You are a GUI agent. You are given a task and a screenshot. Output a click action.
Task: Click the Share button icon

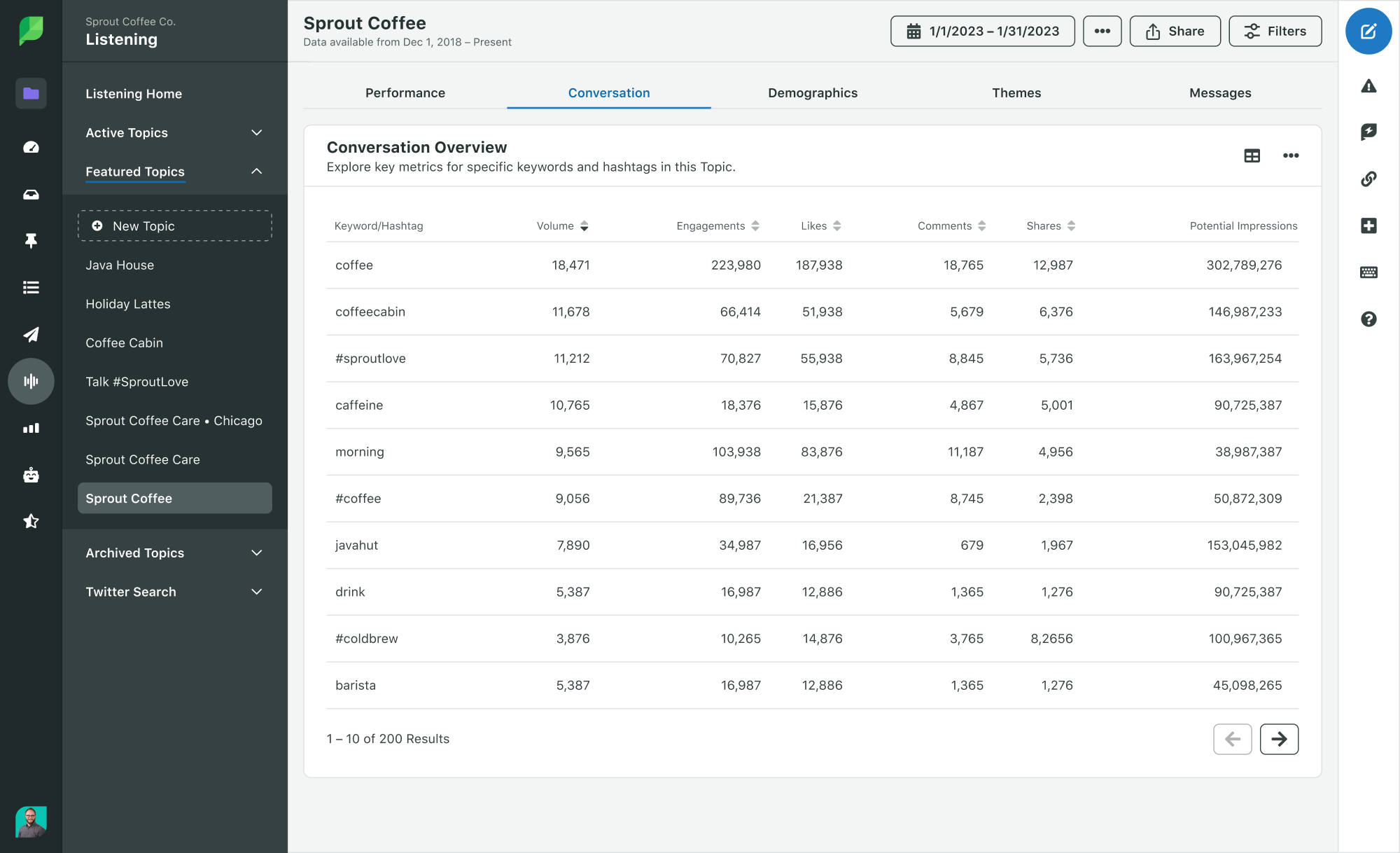[x=1153, y=32]
